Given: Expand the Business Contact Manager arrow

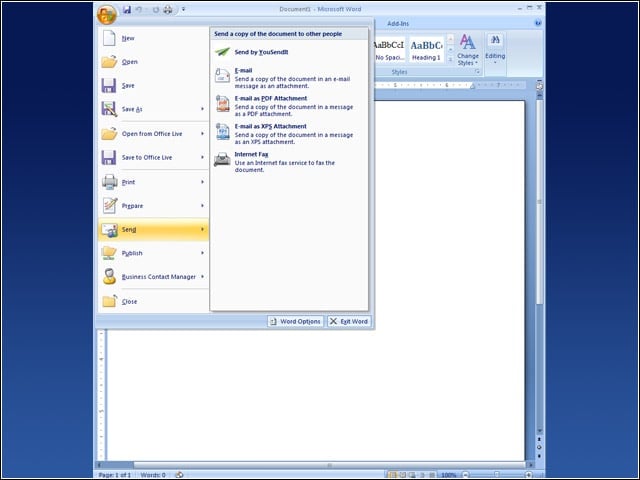Looking at the screenshot, I should (202, 277).
